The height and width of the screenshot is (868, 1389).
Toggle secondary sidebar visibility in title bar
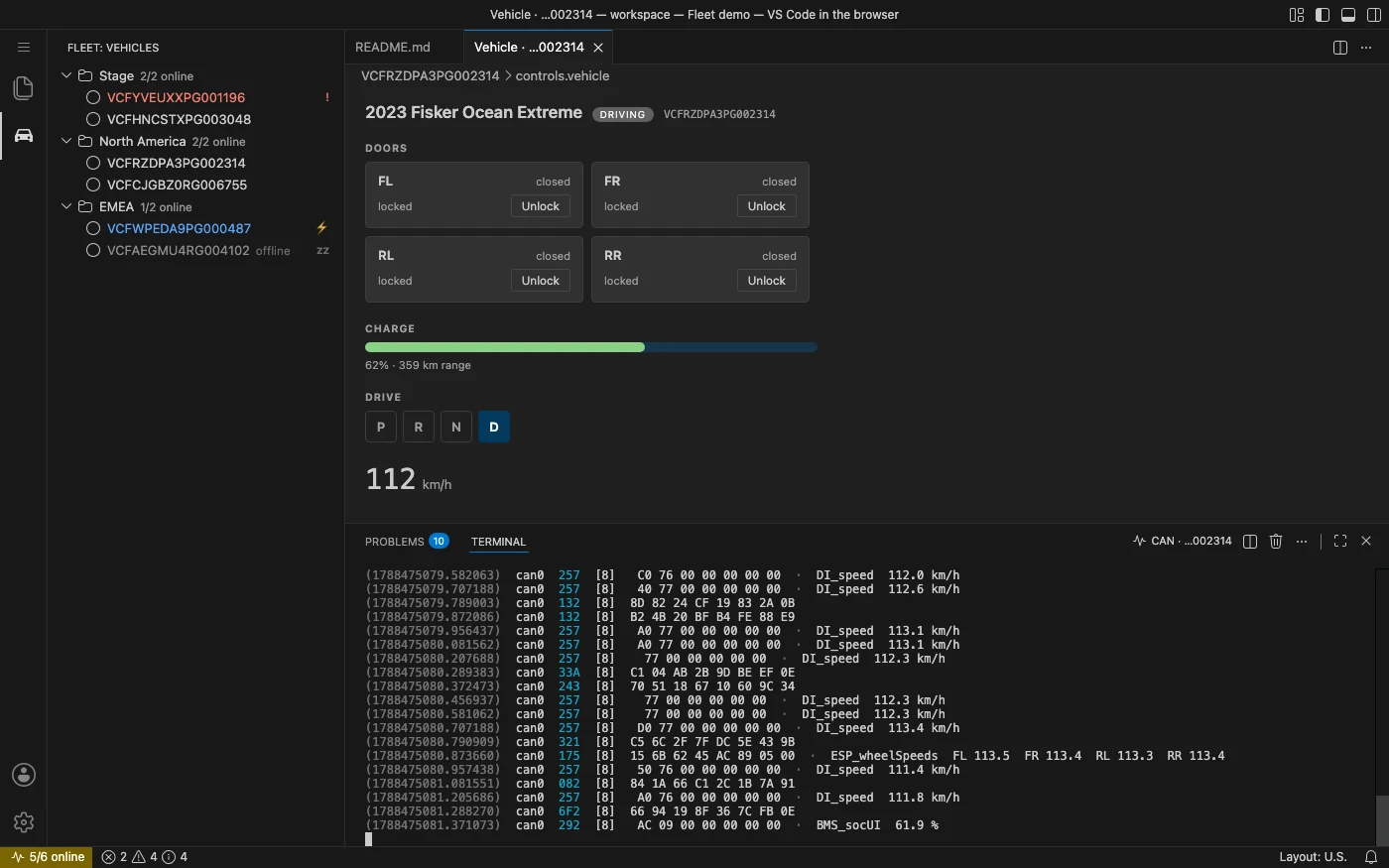click(x=1374, y=15)
